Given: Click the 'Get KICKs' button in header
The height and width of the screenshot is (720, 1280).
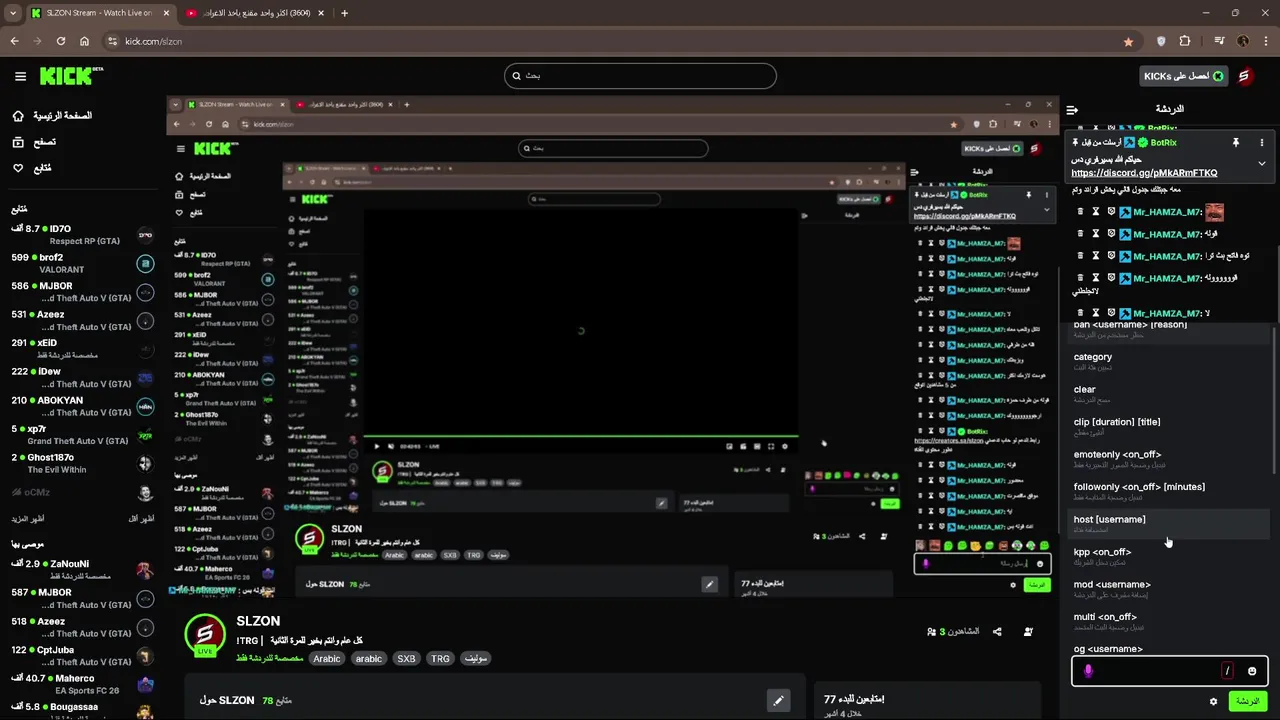Looking at the screenshot, I should tap(1185, 76).
